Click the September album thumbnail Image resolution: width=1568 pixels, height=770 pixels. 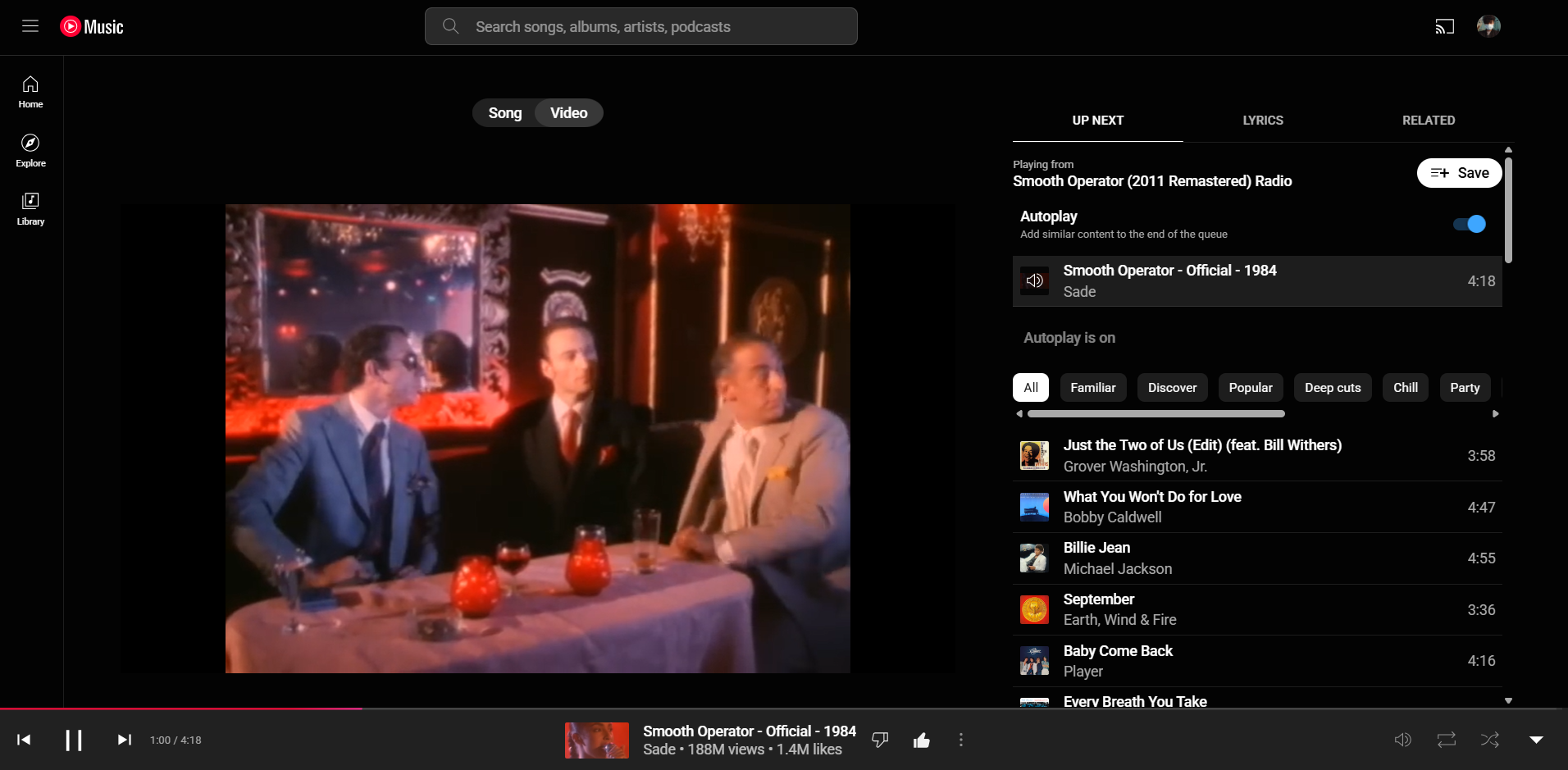(x=1034, y=609)
